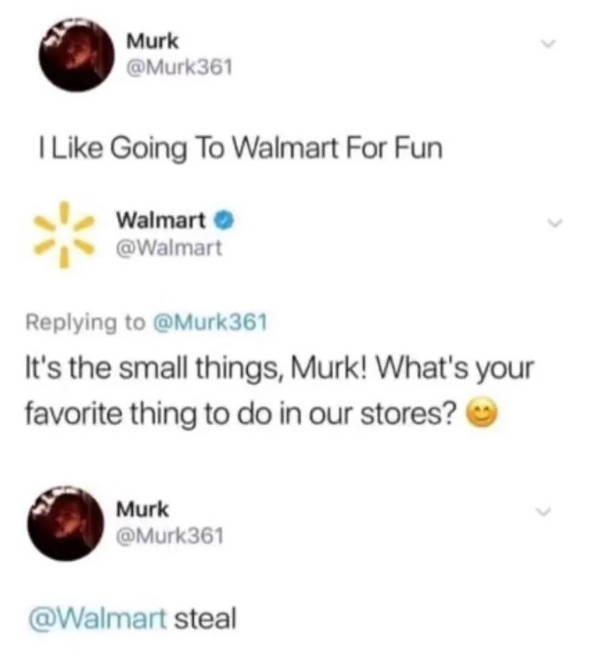Open Murk's profile picture in first tweet

(x=77, y=55)
